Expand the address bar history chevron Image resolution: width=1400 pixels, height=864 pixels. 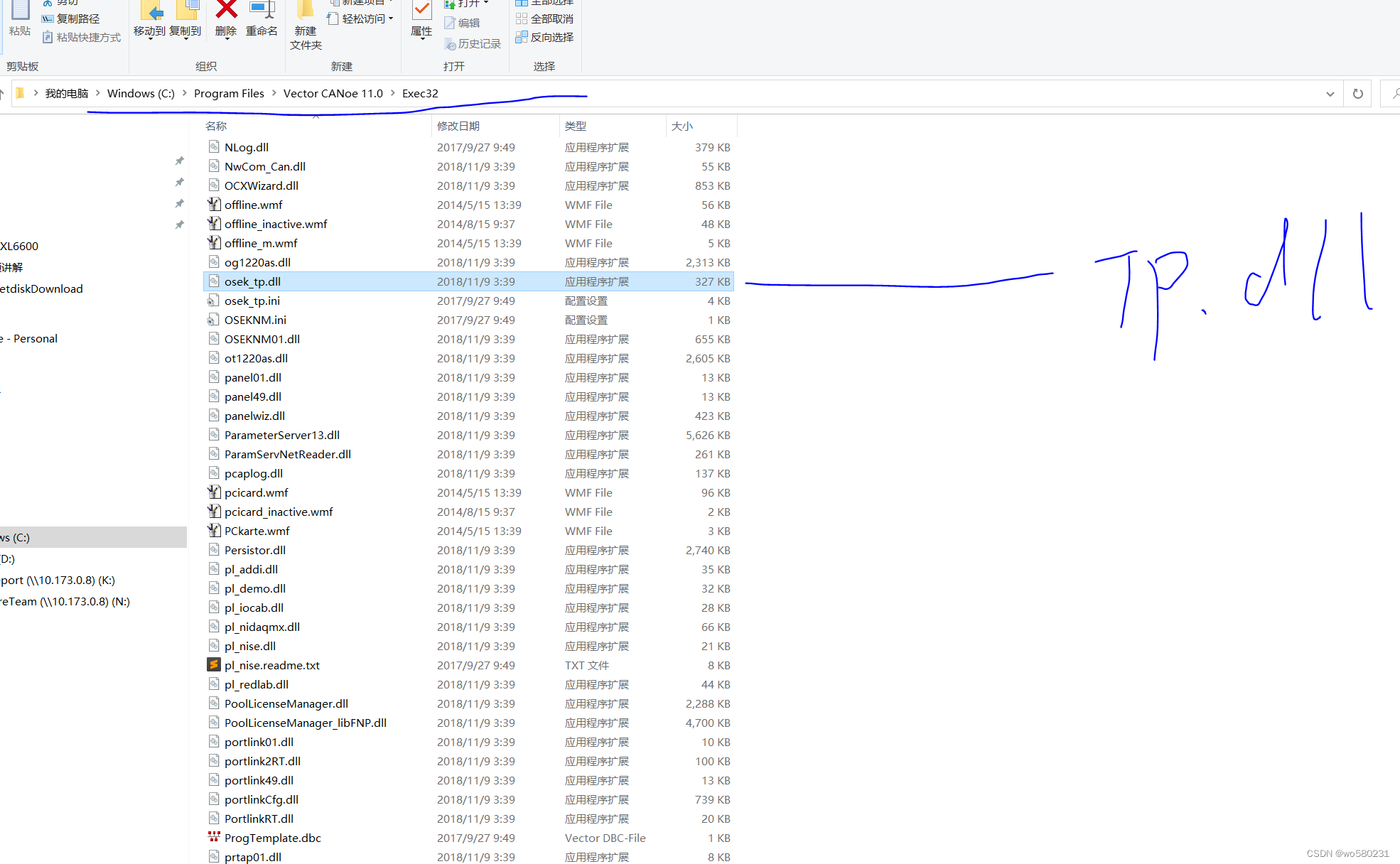[1330, 93]
